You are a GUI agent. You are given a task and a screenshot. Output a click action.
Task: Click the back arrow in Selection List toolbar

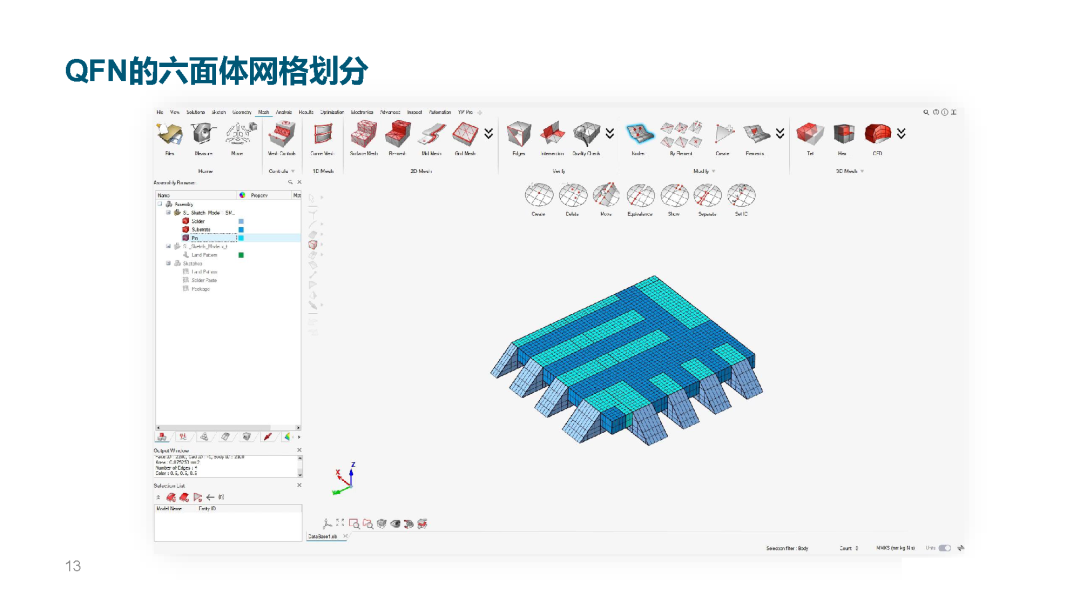coord(210,497)
